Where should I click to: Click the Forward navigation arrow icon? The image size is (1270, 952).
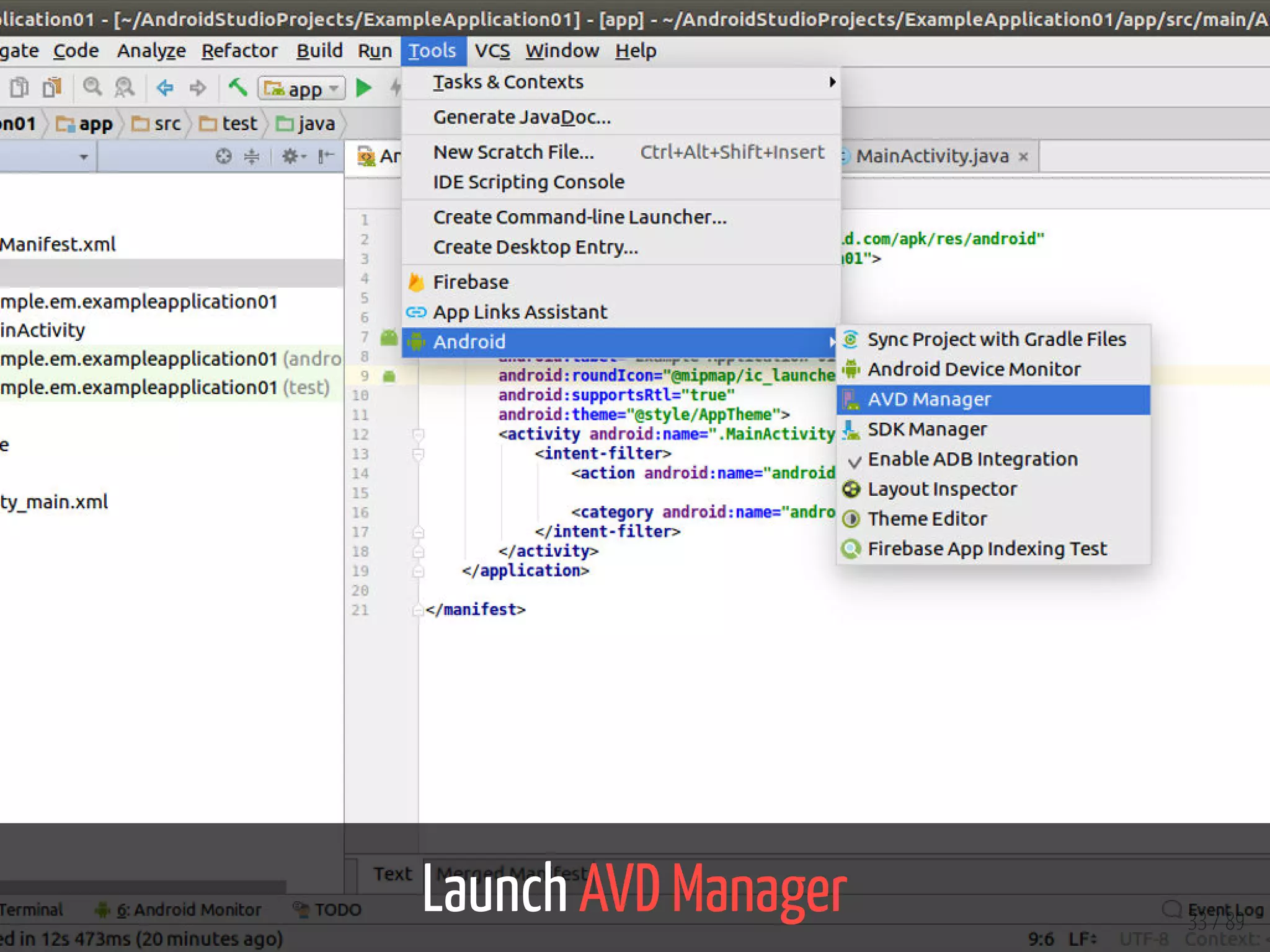coord(198,88)
